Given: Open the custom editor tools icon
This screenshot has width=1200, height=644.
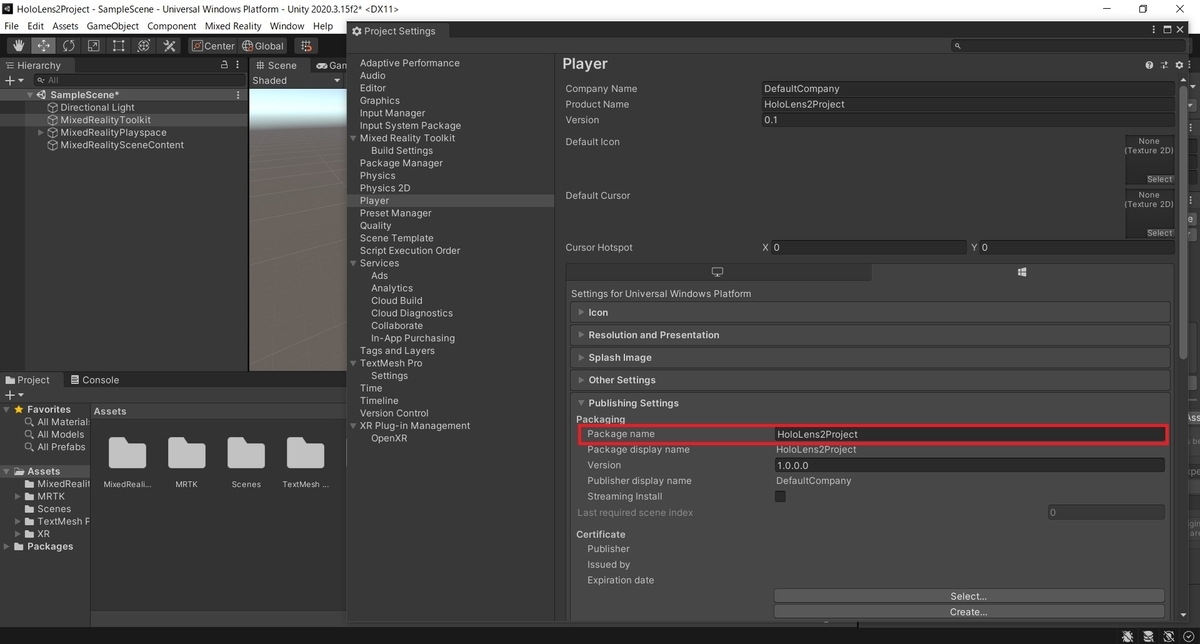Looking at the screenshot, I should 169,45.
